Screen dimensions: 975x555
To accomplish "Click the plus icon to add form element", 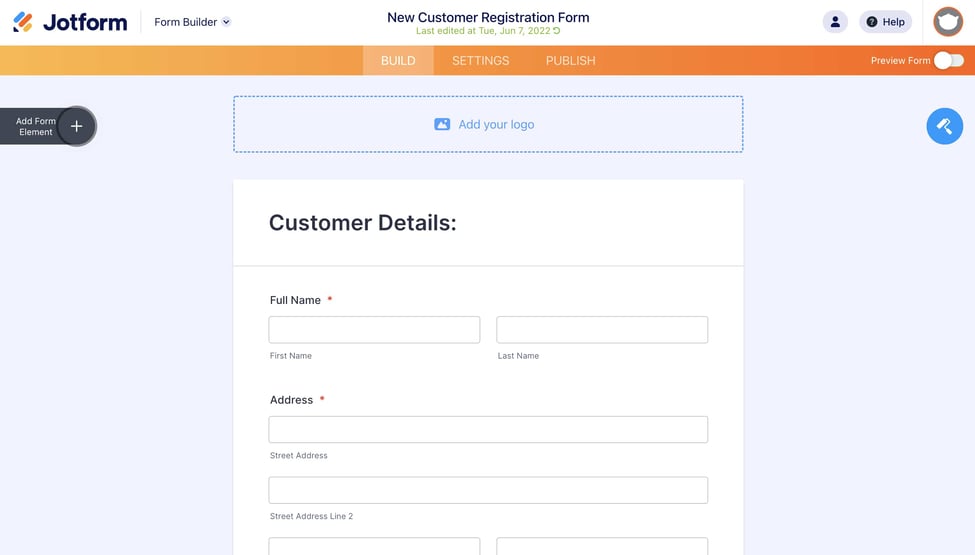I will pos(77,126).
